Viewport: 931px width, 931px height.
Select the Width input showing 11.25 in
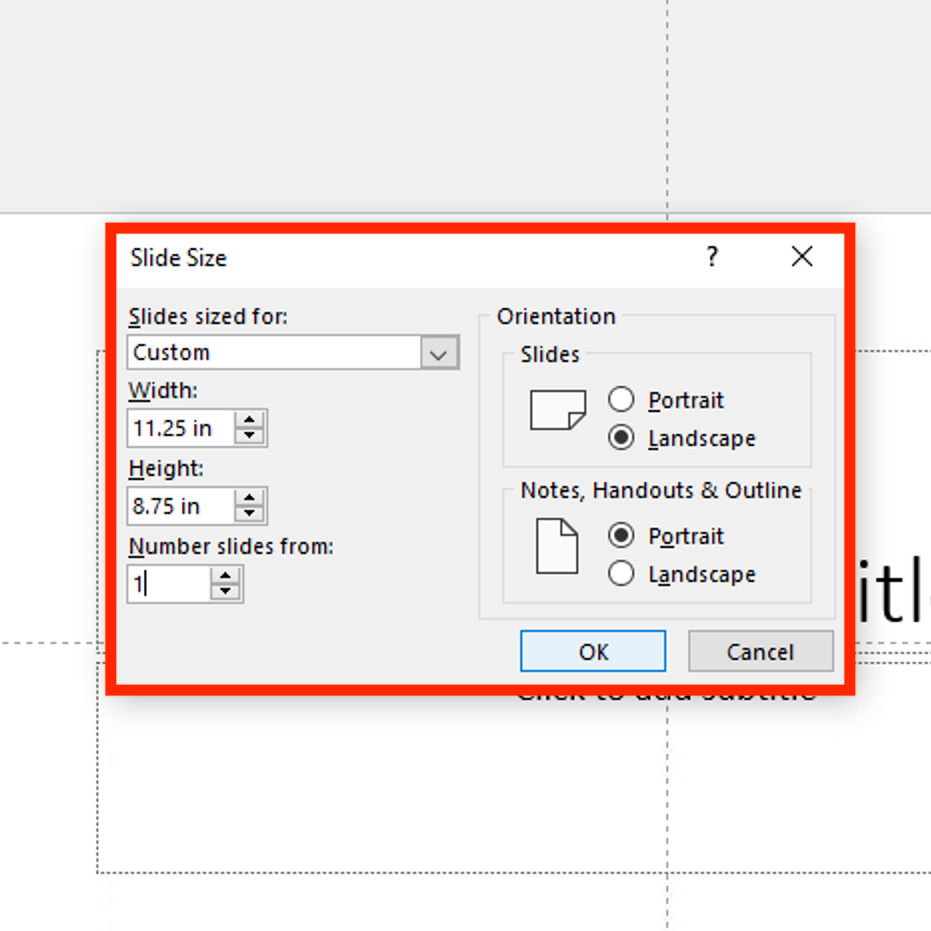[180, 428]
